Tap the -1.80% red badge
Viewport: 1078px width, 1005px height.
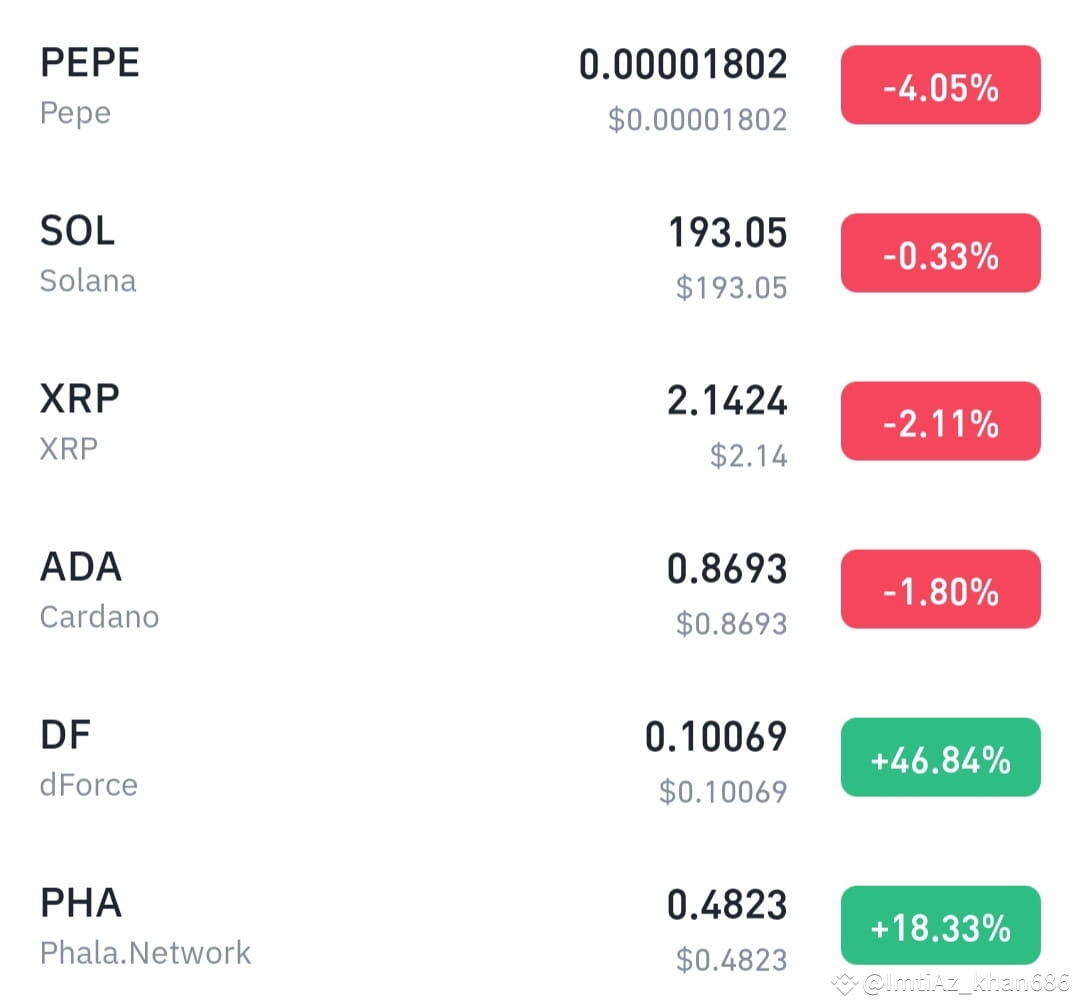tap(940, 589)
